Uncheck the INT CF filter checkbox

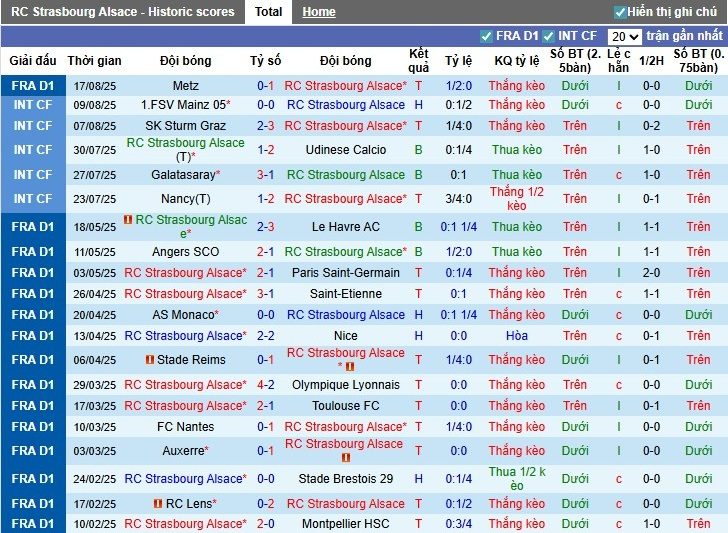(548, 36)
